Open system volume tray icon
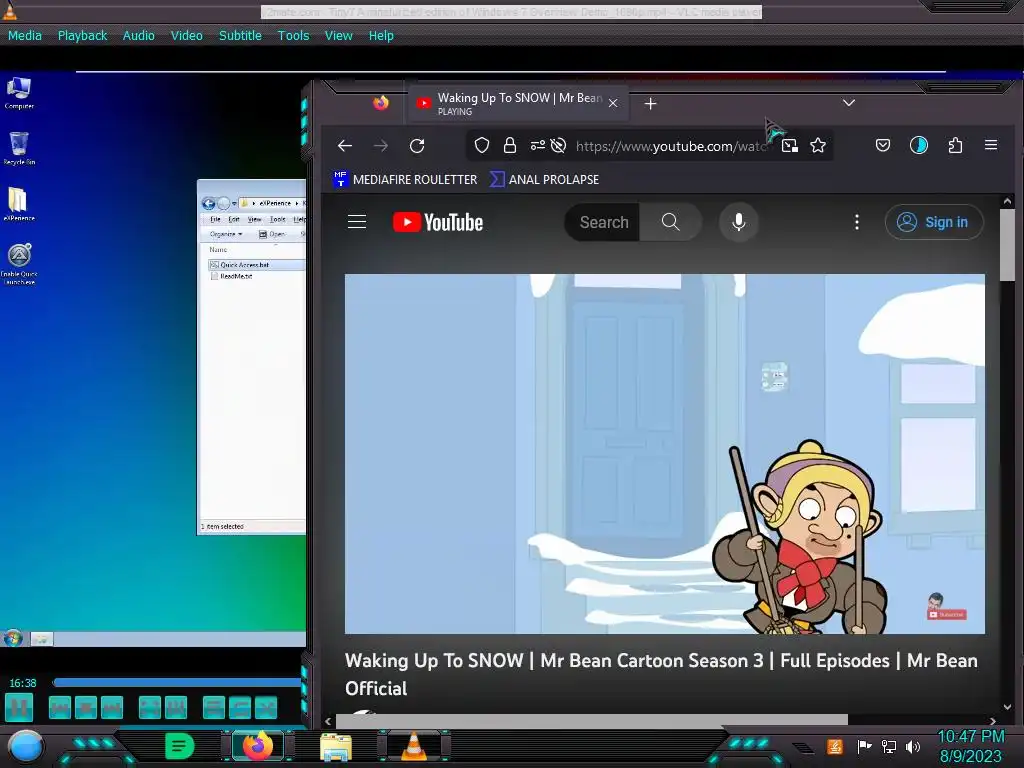Viewport: 1024px width, 768px height. click(912, 746)
